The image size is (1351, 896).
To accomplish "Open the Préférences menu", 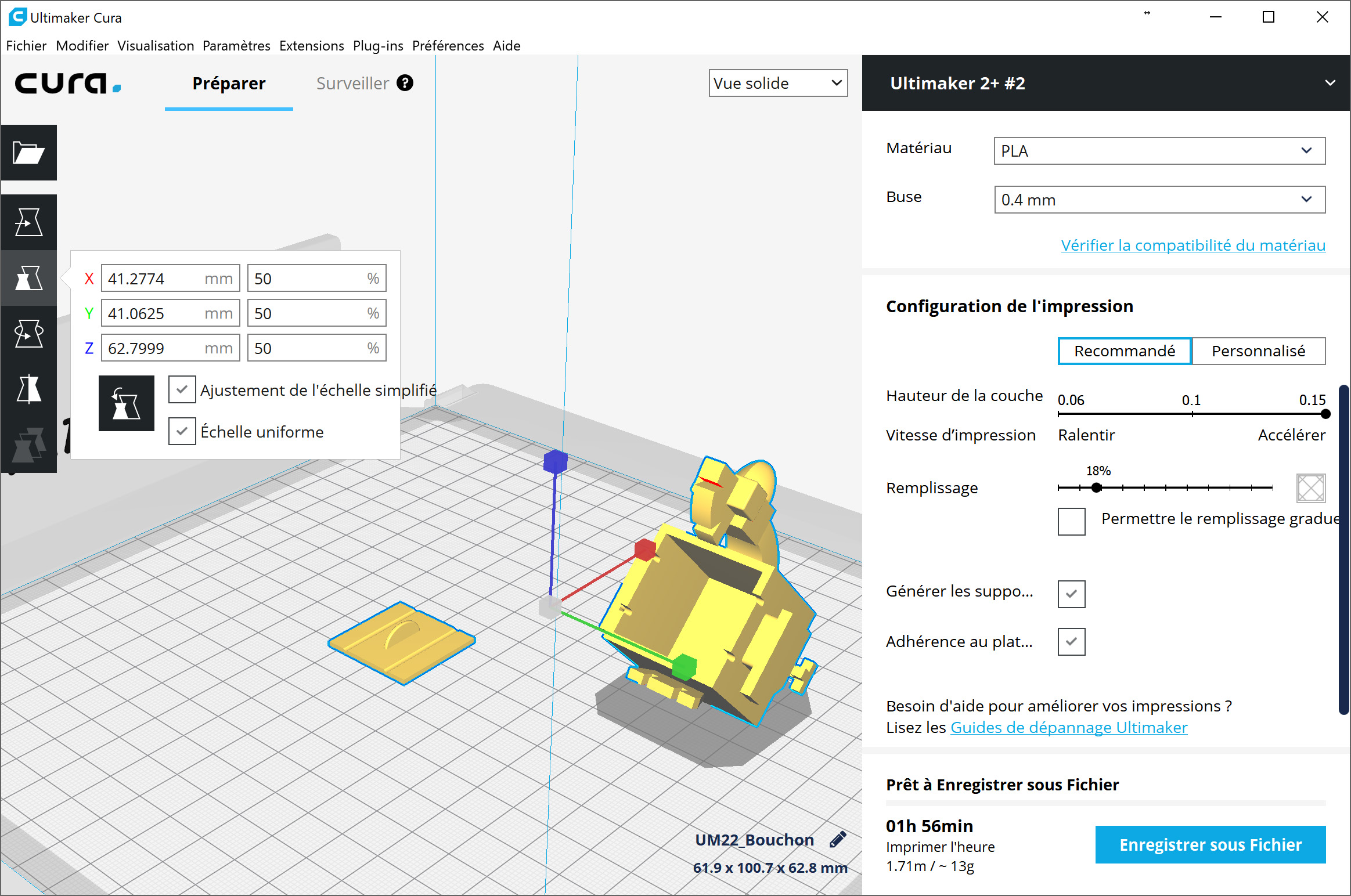I will [448, 45].
